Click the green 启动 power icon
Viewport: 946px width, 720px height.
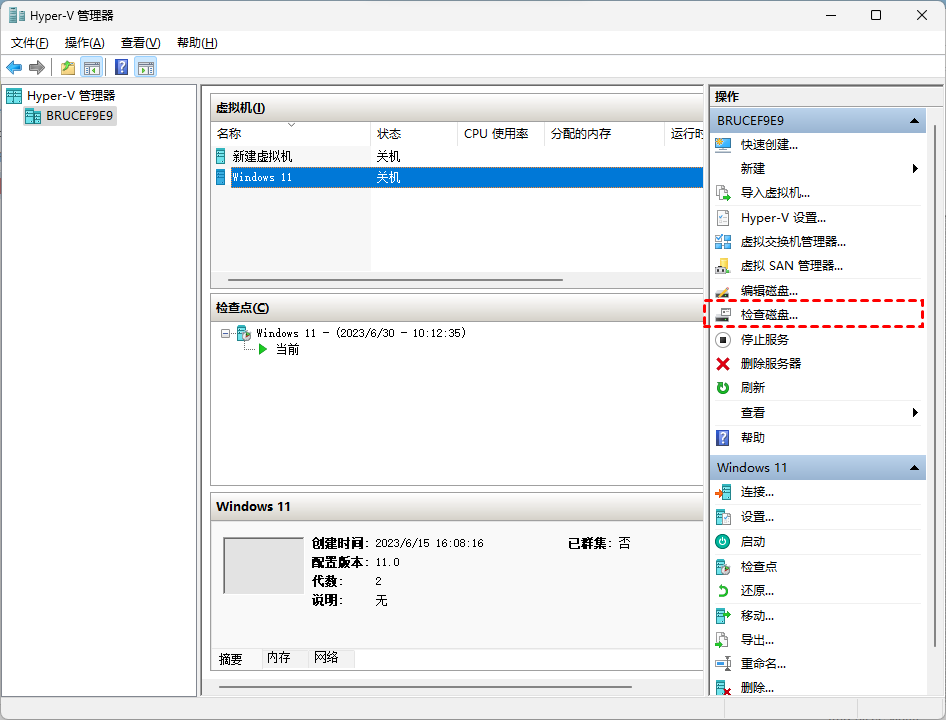pos(723,542)
